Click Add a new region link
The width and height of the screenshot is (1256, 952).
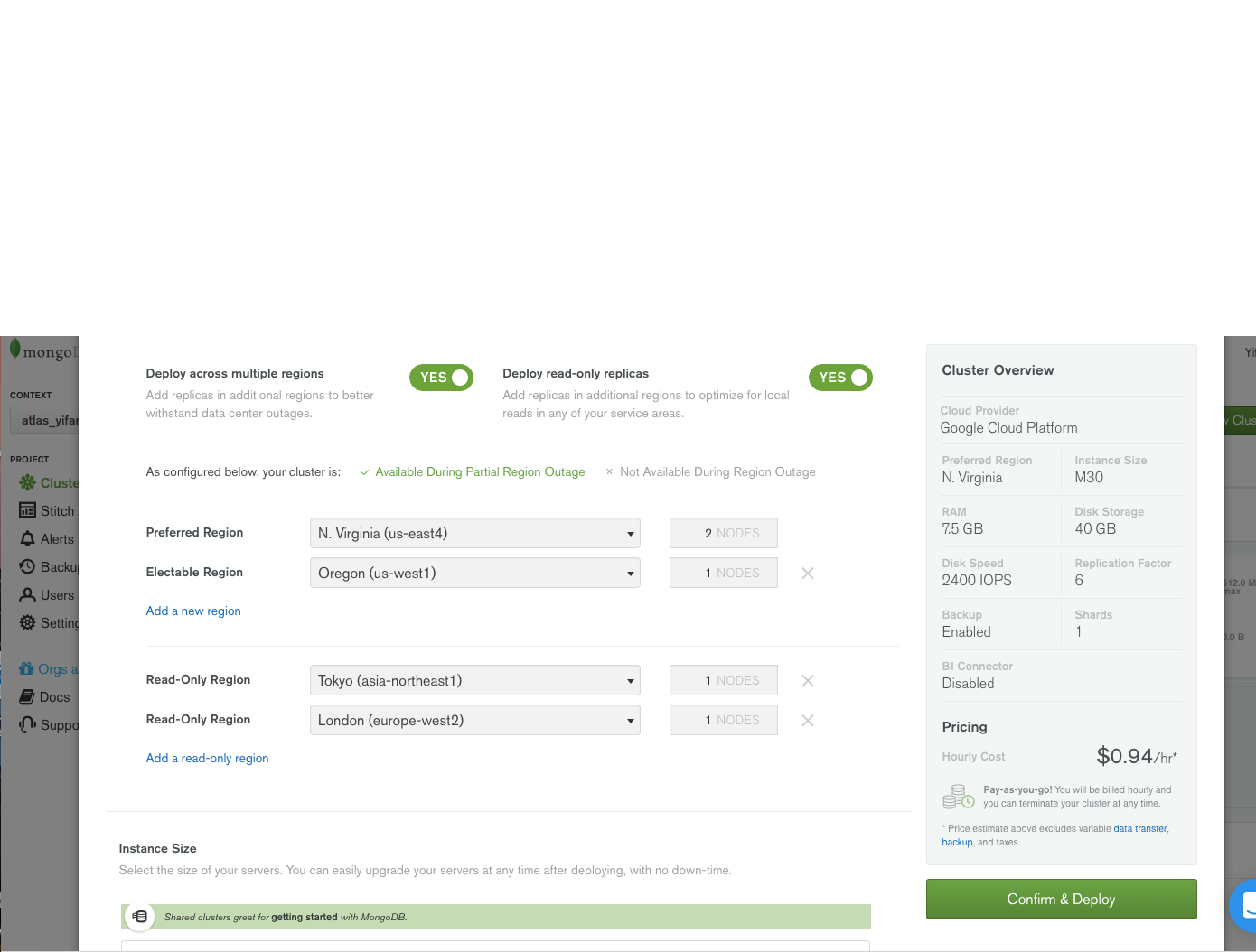point(193,611)
